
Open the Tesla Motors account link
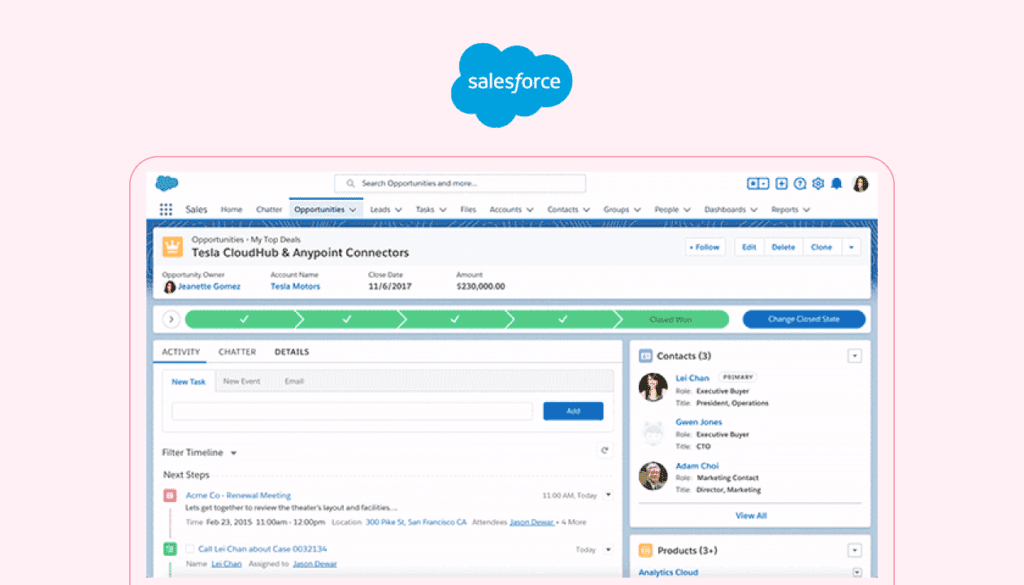(295, 286)
